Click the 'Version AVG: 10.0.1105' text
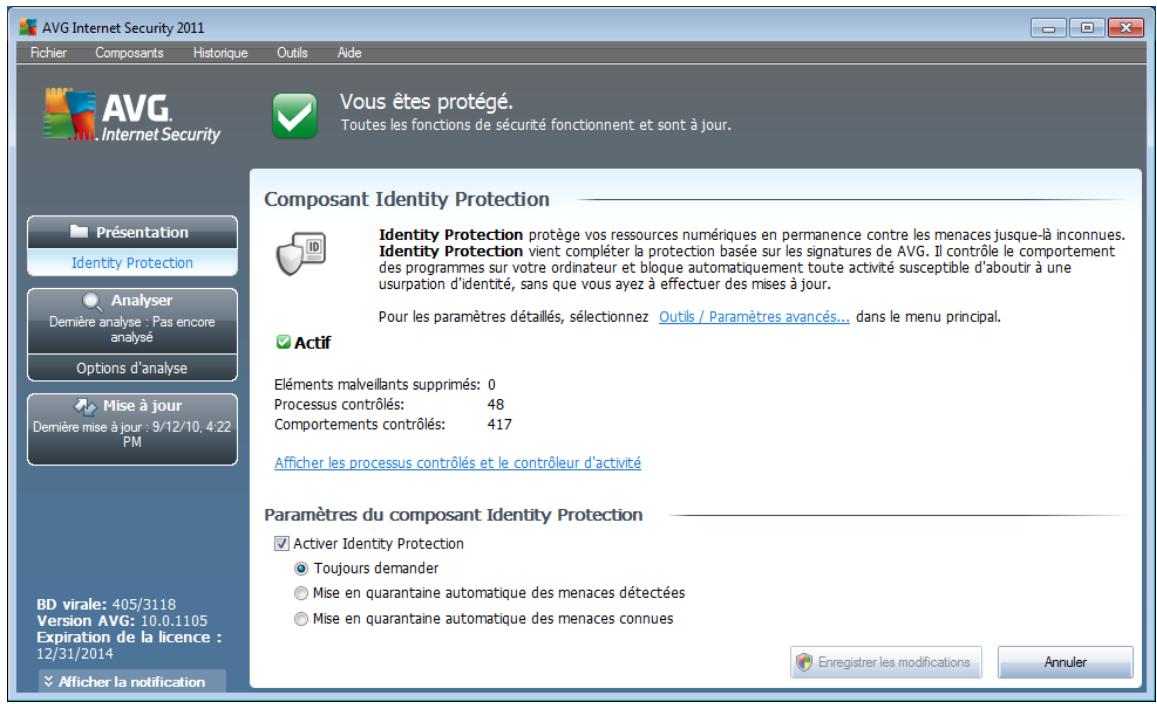1157x704 pixels. [122, 621]
